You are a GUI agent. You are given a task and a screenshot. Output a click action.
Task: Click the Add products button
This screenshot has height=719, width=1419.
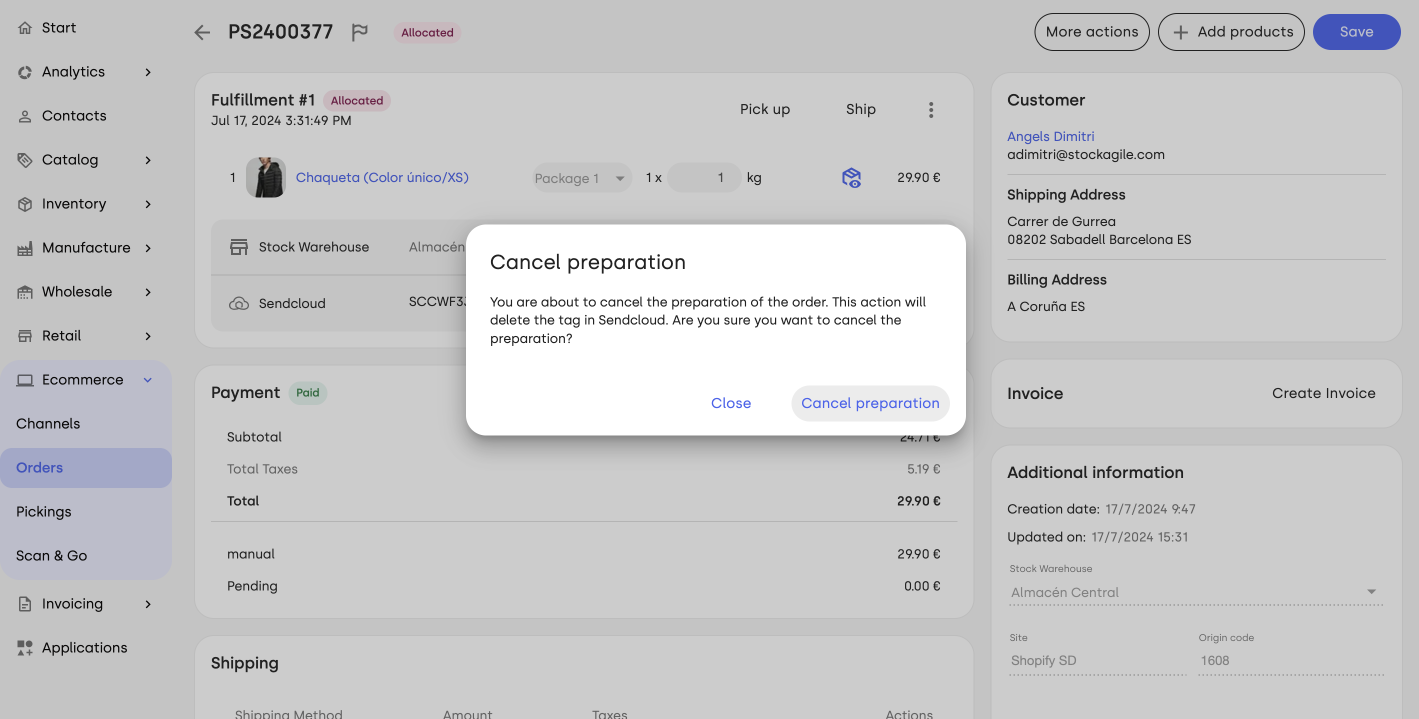[1231, 32]
